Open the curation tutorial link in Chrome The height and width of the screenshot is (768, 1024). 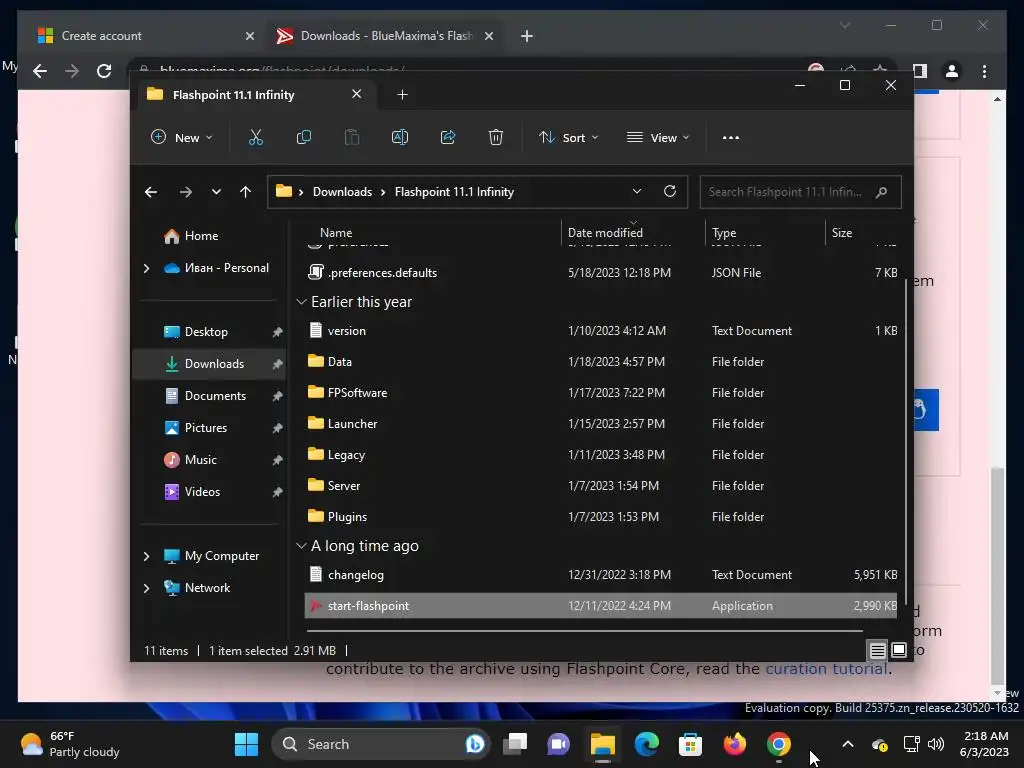826,669
